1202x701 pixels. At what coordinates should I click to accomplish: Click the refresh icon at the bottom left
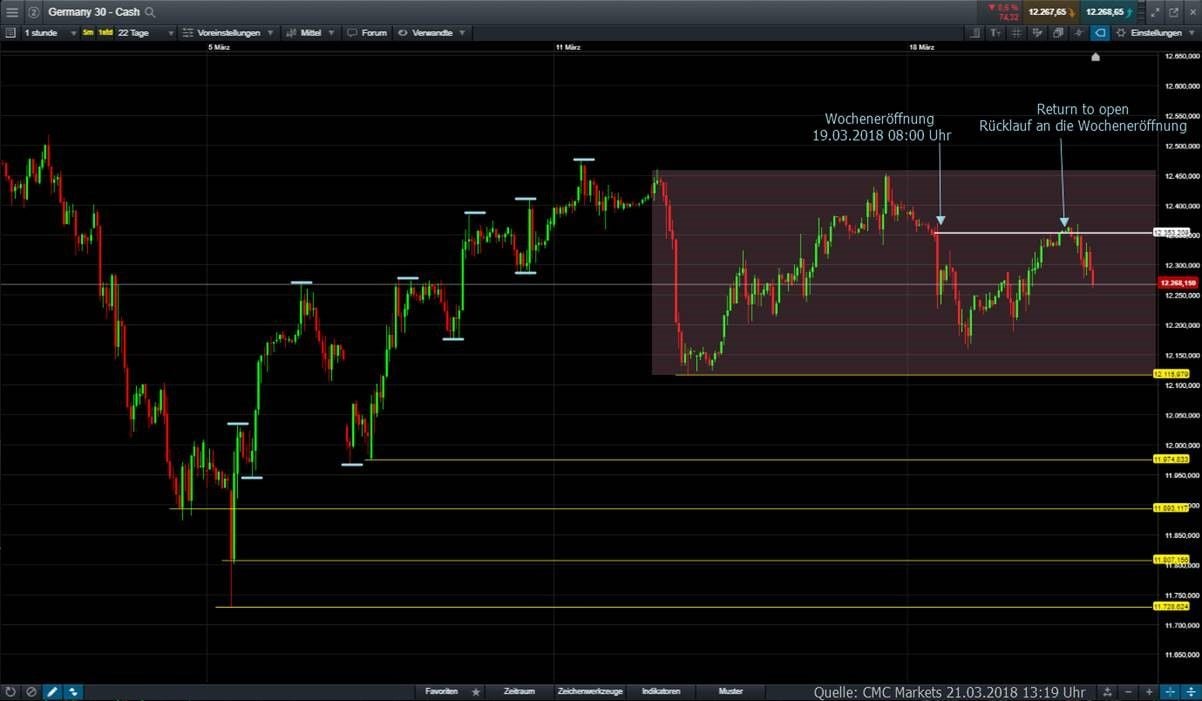click(10, 691)
